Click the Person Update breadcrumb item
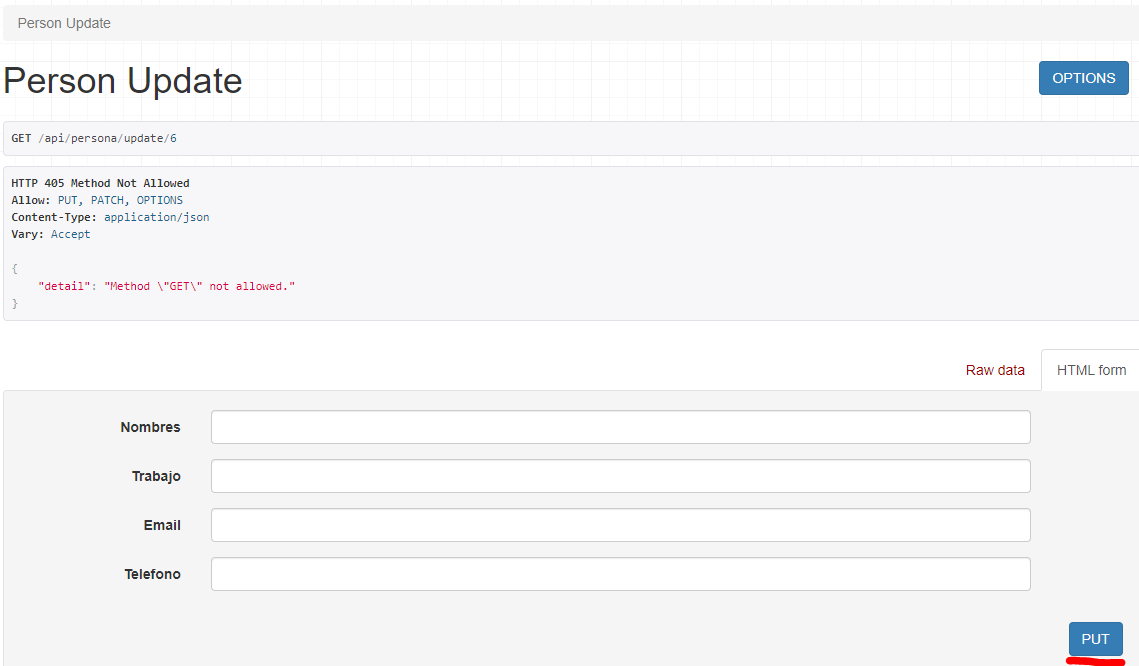This screenshot has height=666, width=1139. [x=64, y=23]
